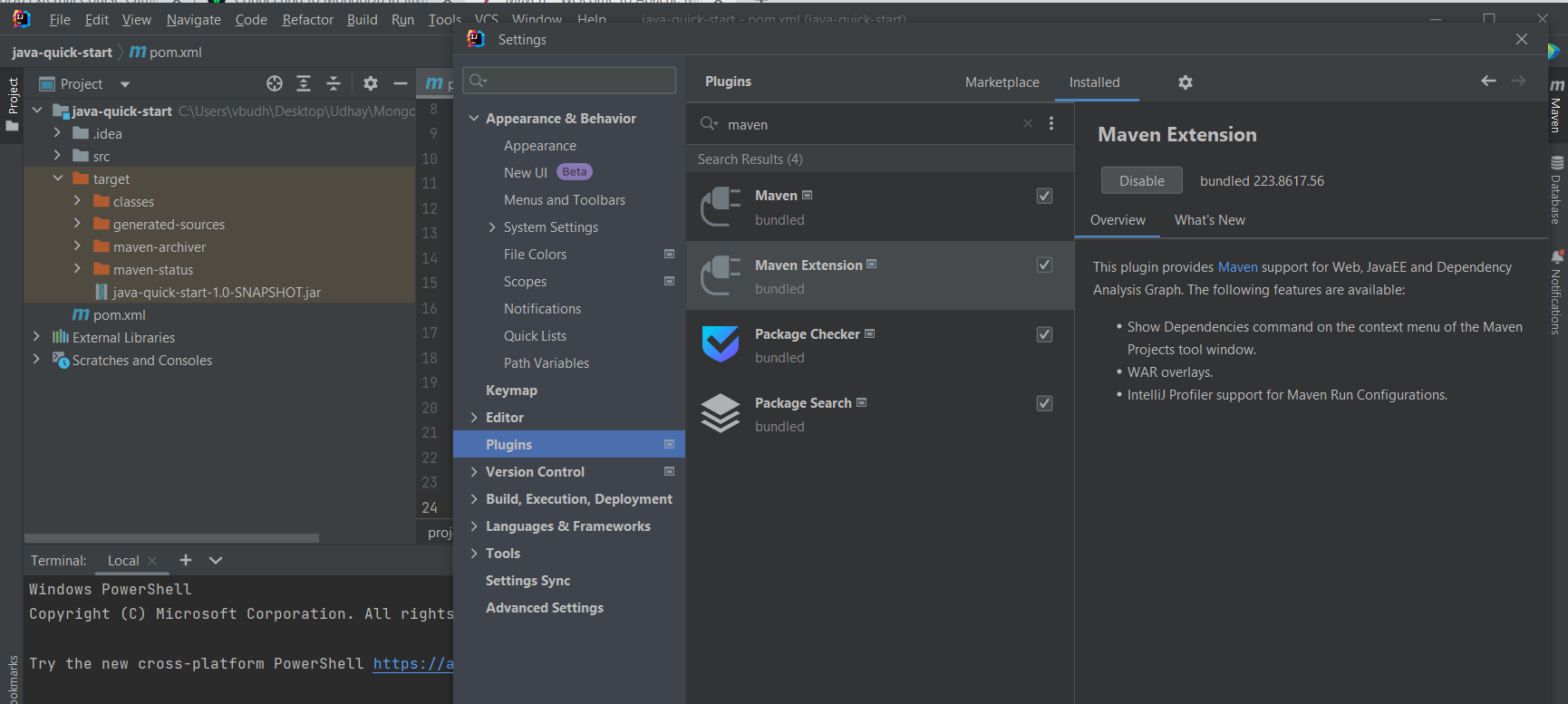This screenshot has width=1568, height=704.
Task: Add a new terminal tab
Action: point(186,560)
